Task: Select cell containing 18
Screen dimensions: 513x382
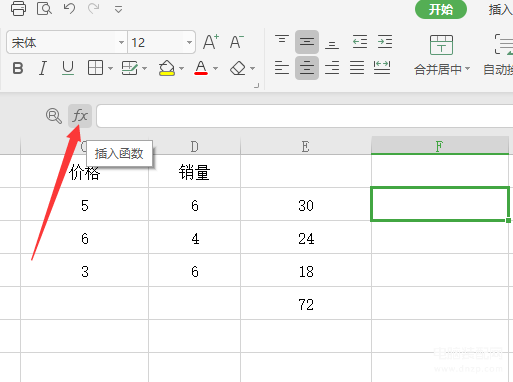Action: [306, 270]
